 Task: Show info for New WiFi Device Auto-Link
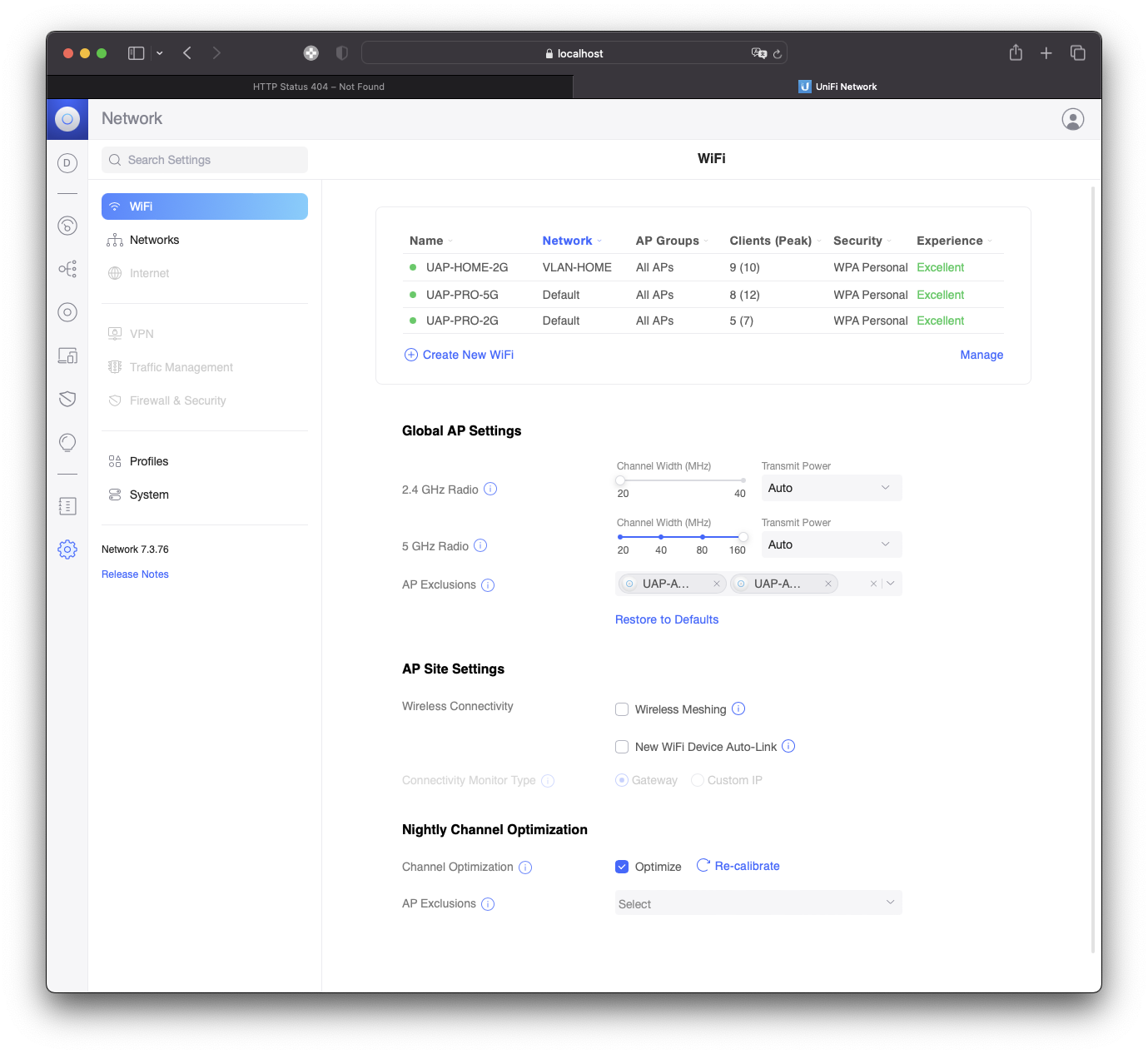(x=788, y=746)
